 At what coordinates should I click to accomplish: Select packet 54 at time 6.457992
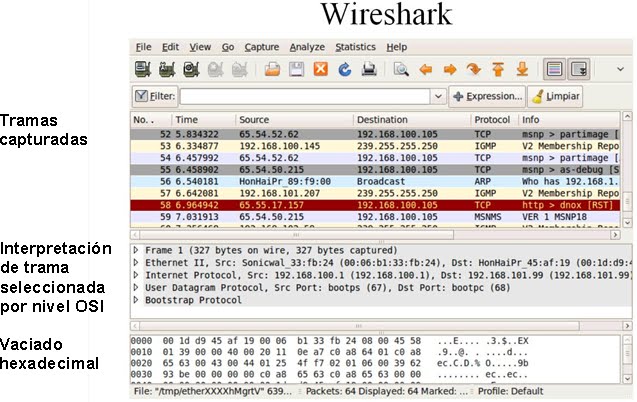(x=375, y=158)
